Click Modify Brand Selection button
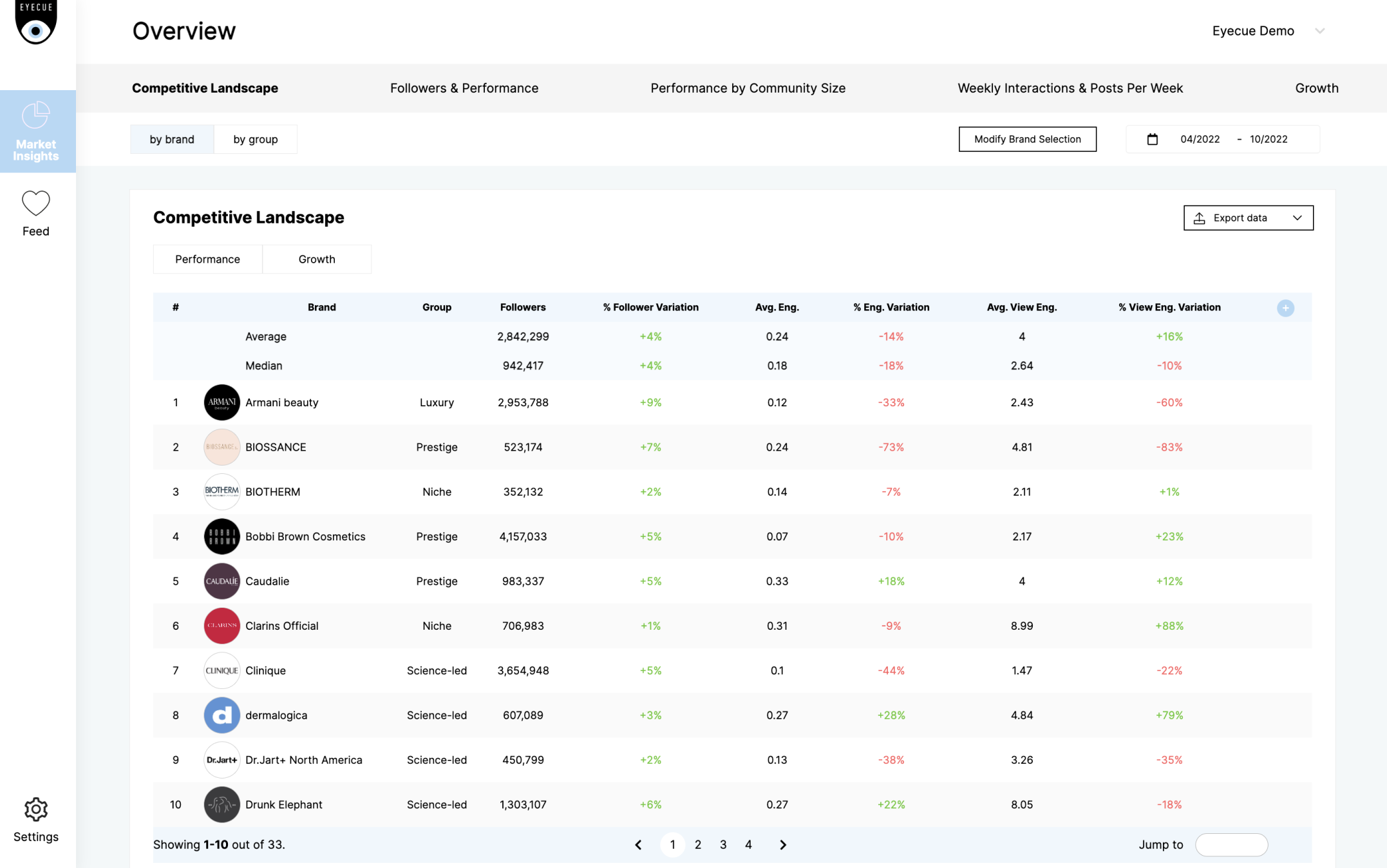This screenshot has height=868, width=1387. 1027,139
